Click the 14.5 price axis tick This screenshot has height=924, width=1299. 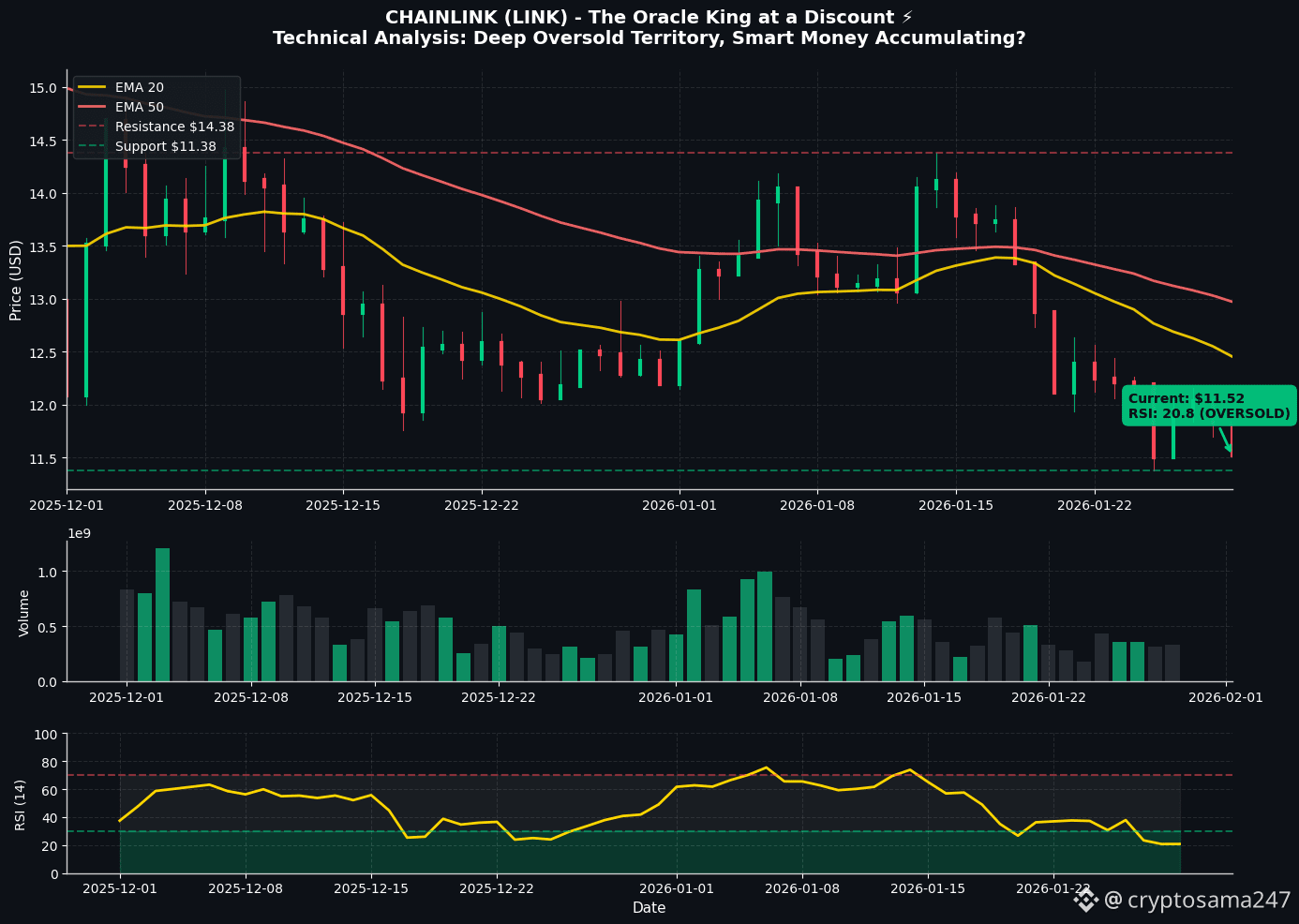click(44, 142)
